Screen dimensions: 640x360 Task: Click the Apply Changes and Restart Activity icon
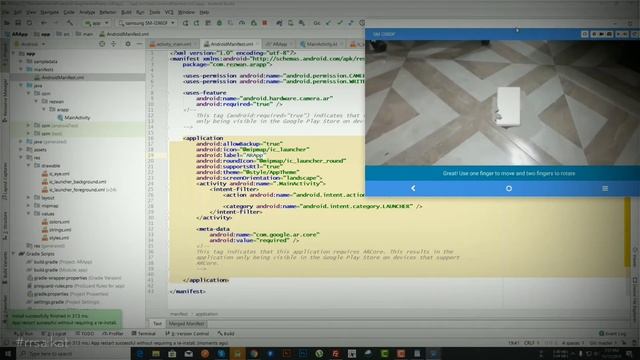(197, 23)
